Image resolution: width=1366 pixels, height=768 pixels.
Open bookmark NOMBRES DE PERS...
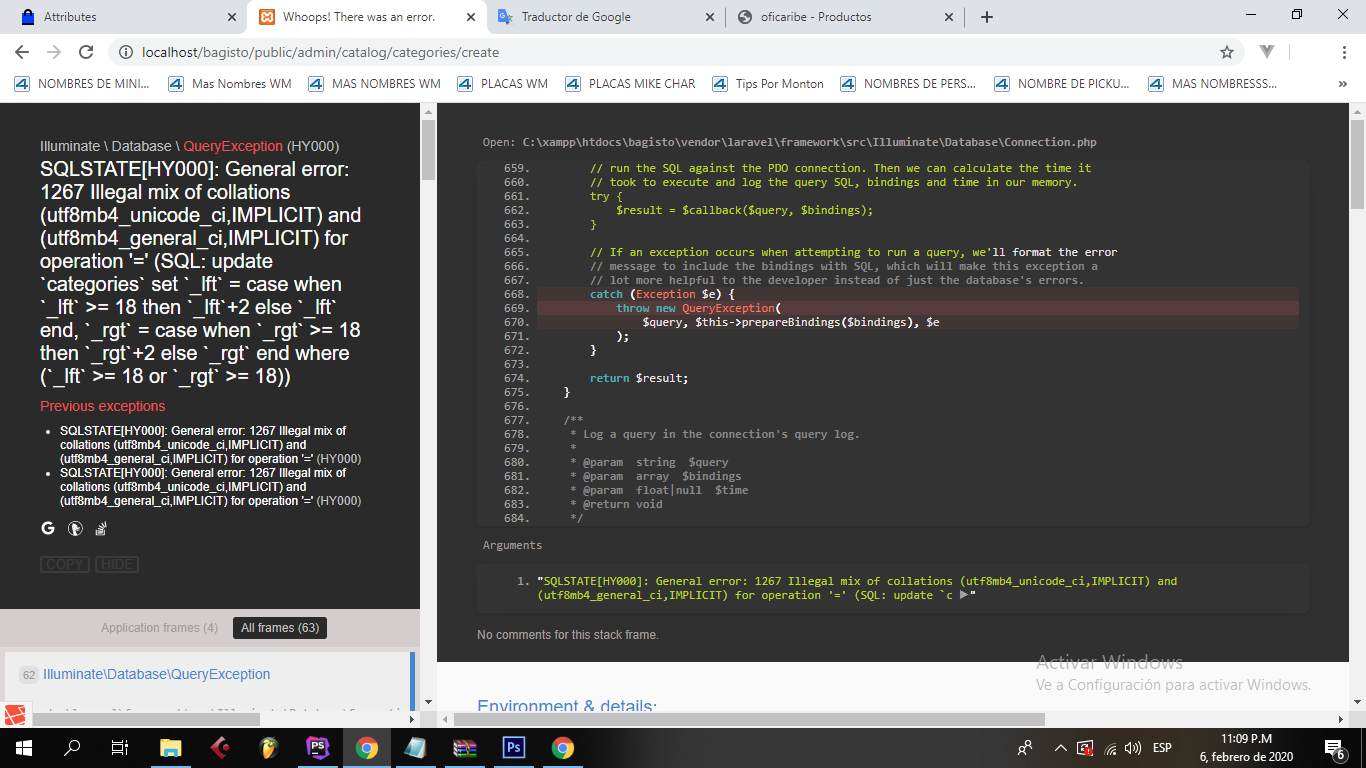pyautogui.click(x=908, y=84)
